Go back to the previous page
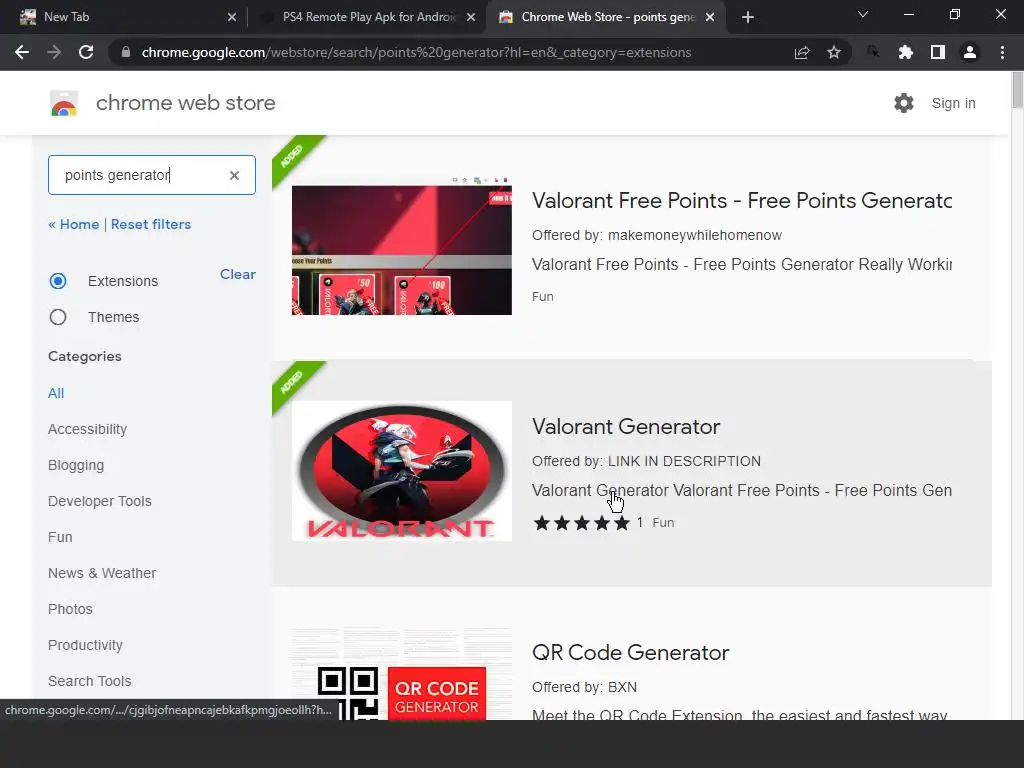The width and height of the screenshot is (1024, 768). pyautogui.click(x=22, y=52)
